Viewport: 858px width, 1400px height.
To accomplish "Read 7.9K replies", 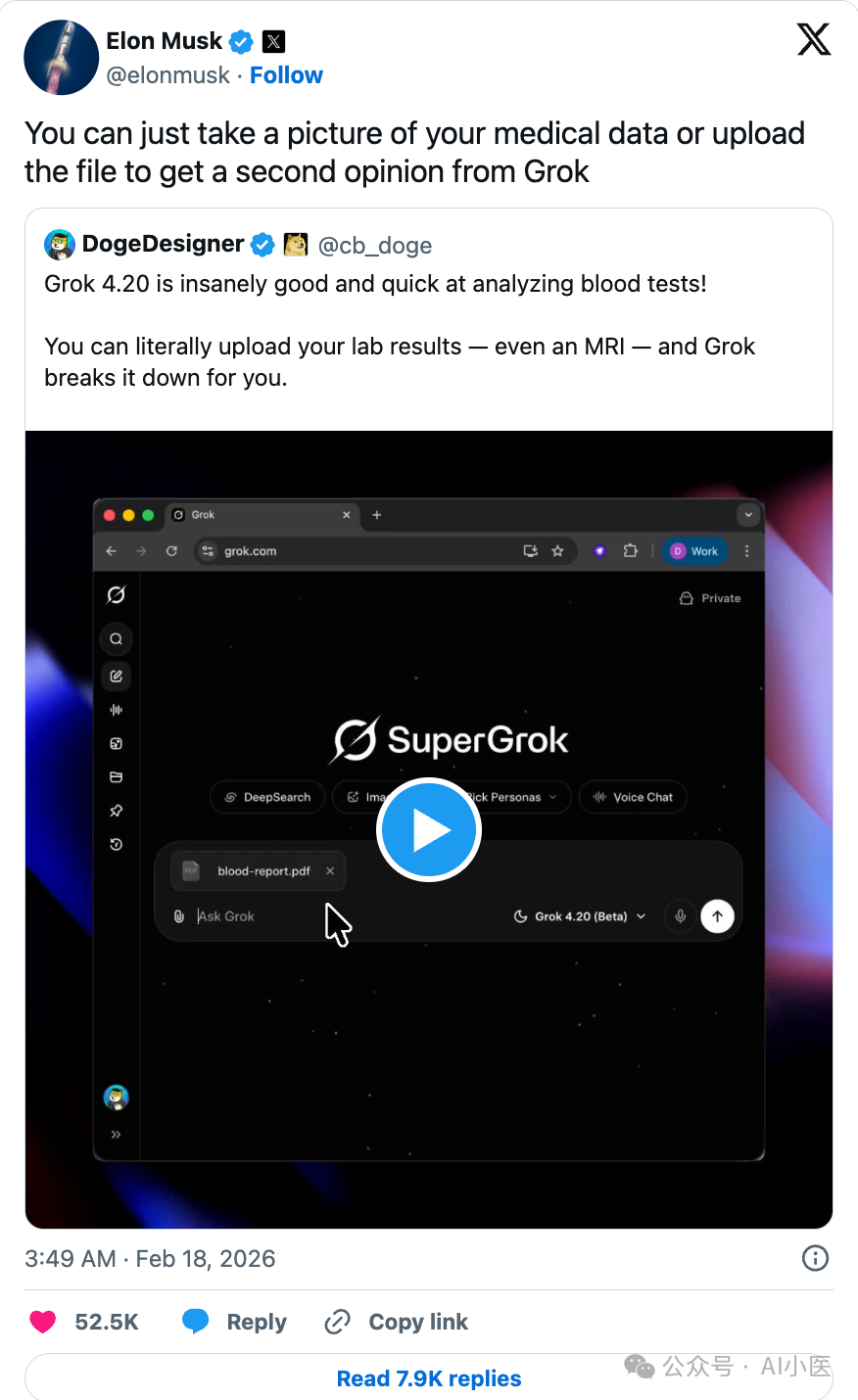I will (x=429, y=1378).
